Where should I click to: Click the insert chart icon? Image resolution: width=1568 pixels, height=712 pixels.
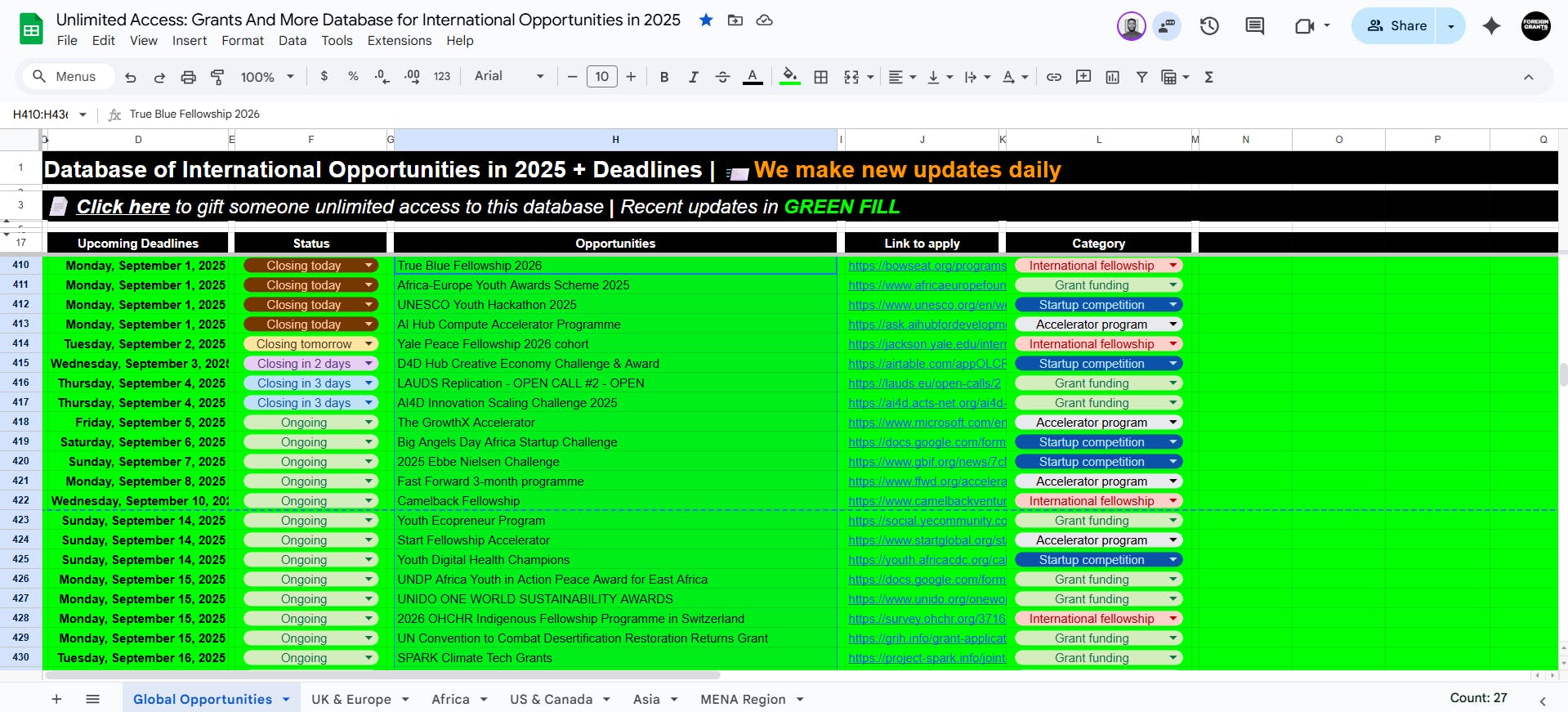(1112, 77)
